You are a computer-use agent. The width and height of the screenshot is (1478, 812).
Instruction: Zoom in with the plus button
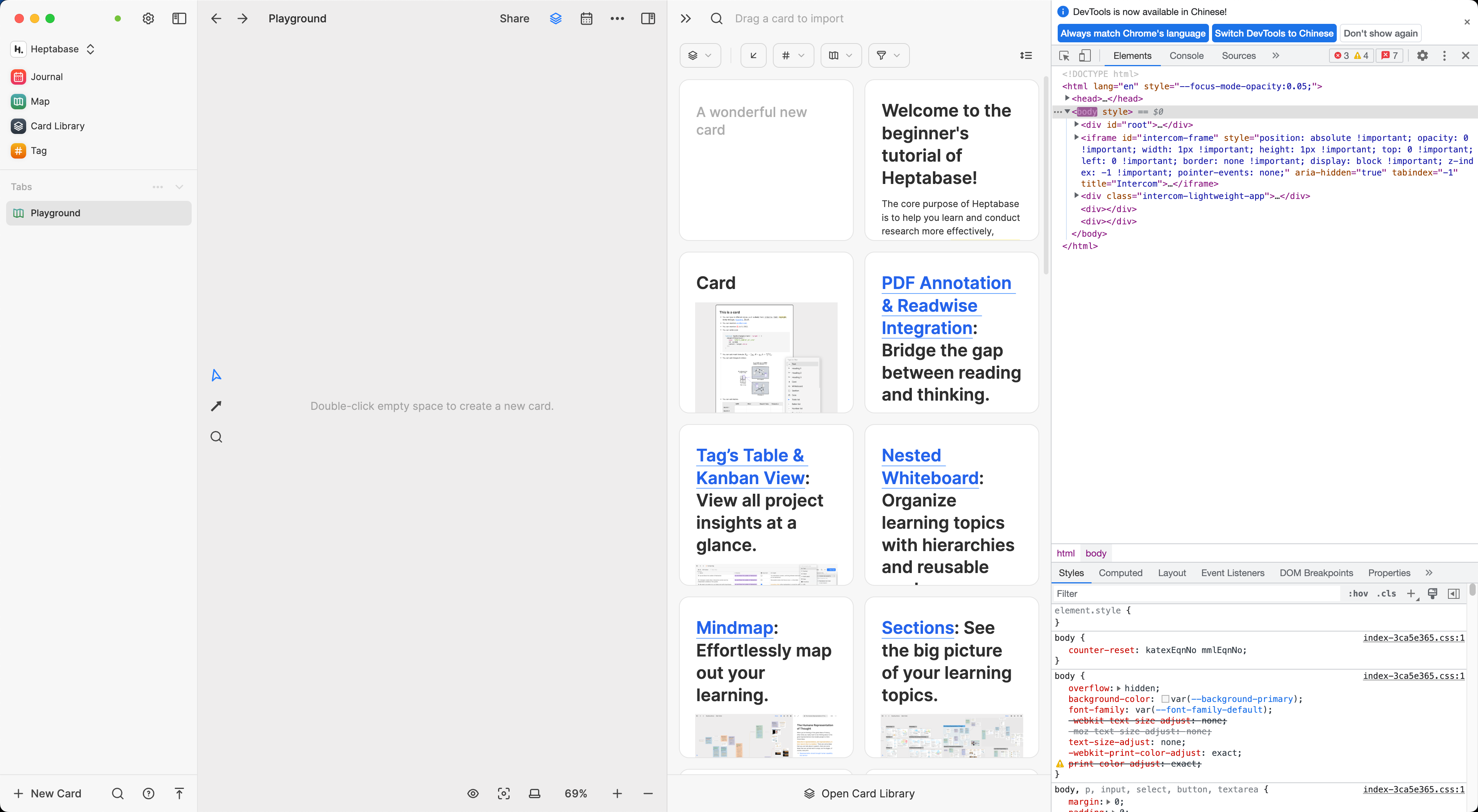pyautogui.click(x=617, y=794)
